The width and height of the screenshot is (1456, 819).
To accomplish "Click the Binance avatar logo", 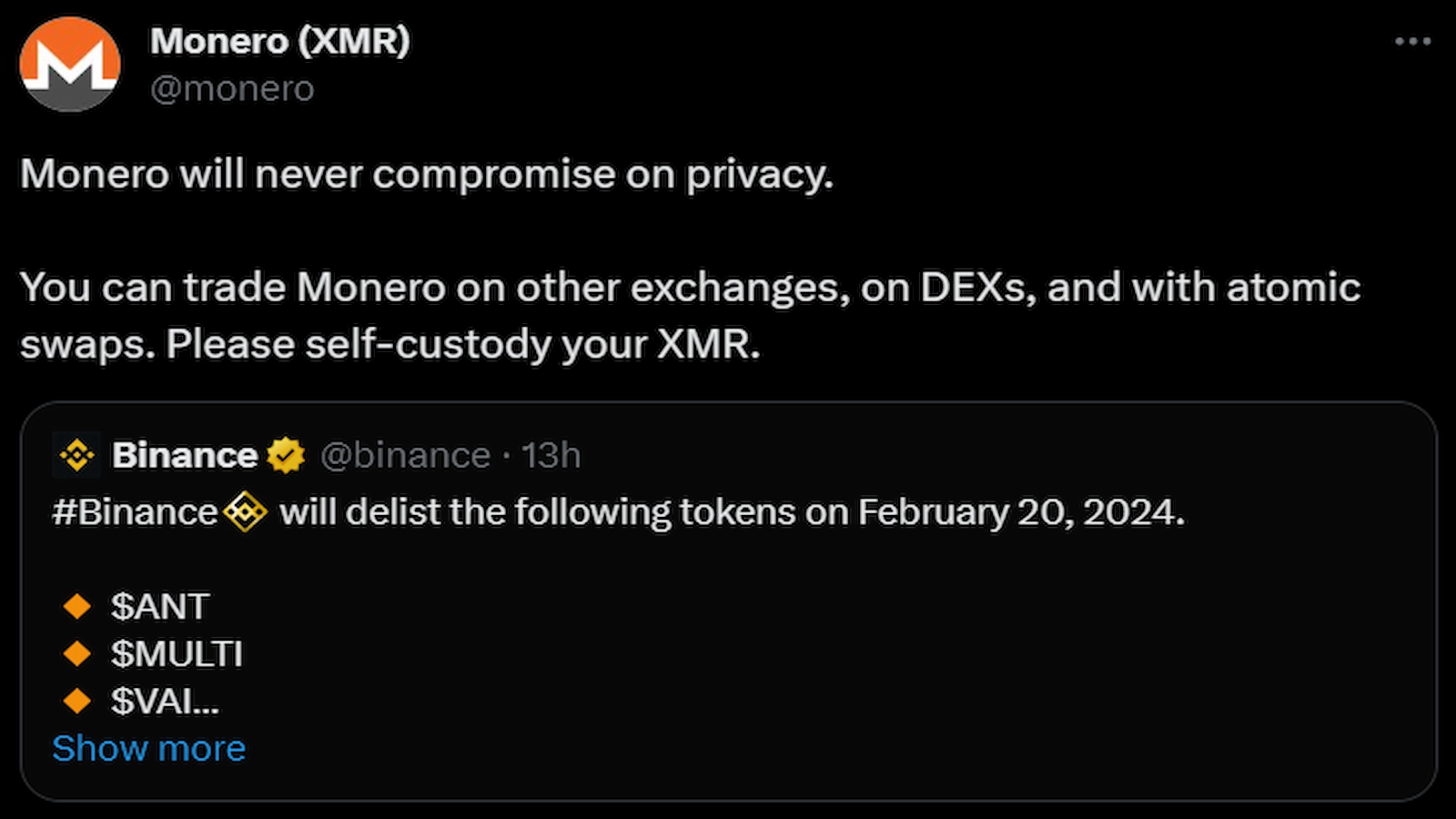I will (76, 455).
